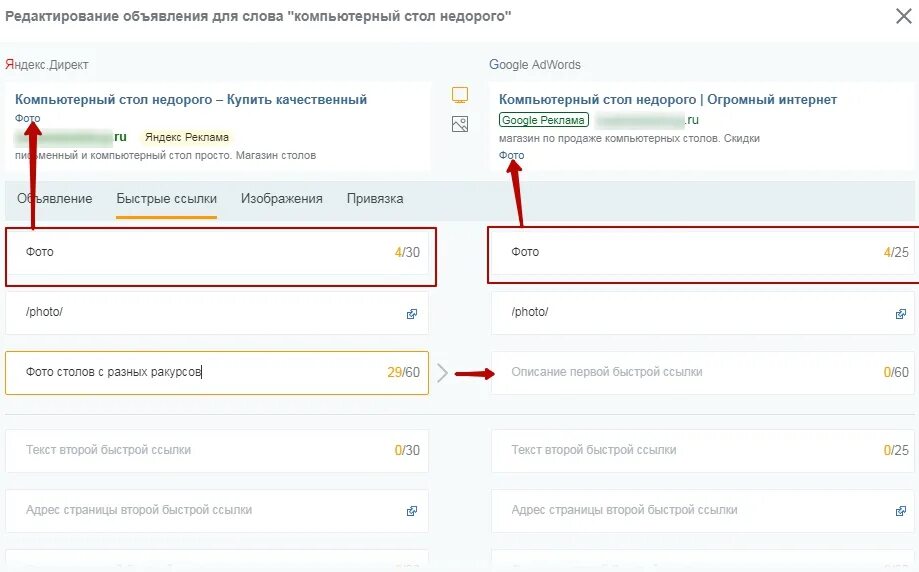The image size is (919, 572).
Task: Switch to the Объявление tab
Action: [x=55, y=199]
